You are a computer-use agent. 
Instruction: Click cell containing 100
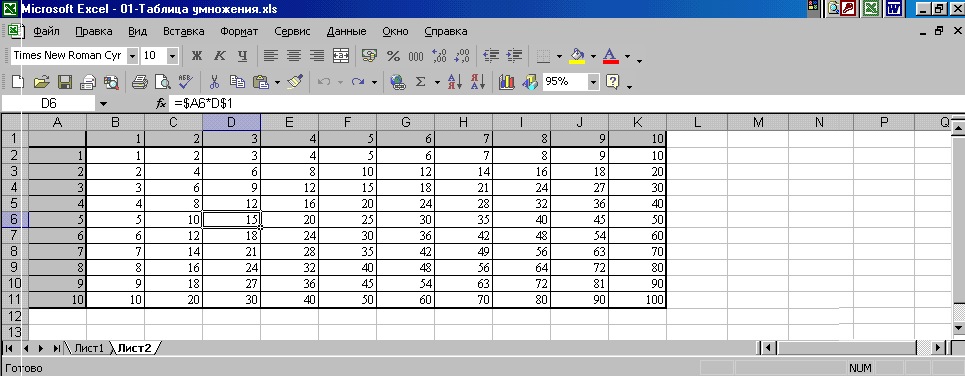click(638, 300)
